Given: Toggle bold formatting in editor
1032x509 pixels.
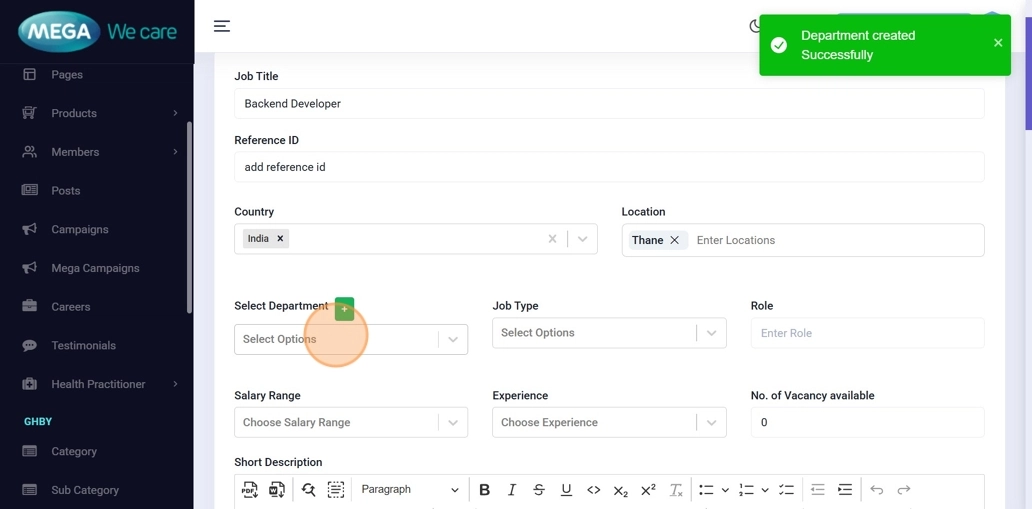Looking at the screenshot, I should (484, 490).
